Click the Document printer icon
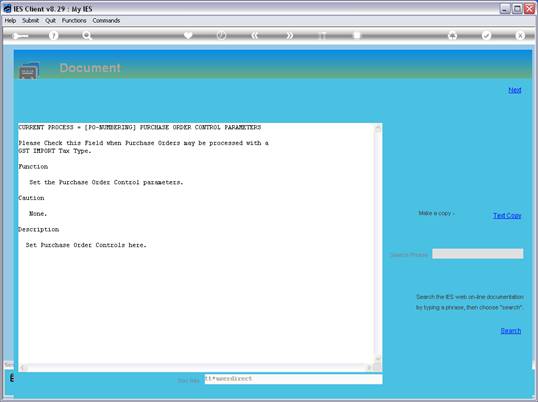The image size is (538, 402). 29,70
